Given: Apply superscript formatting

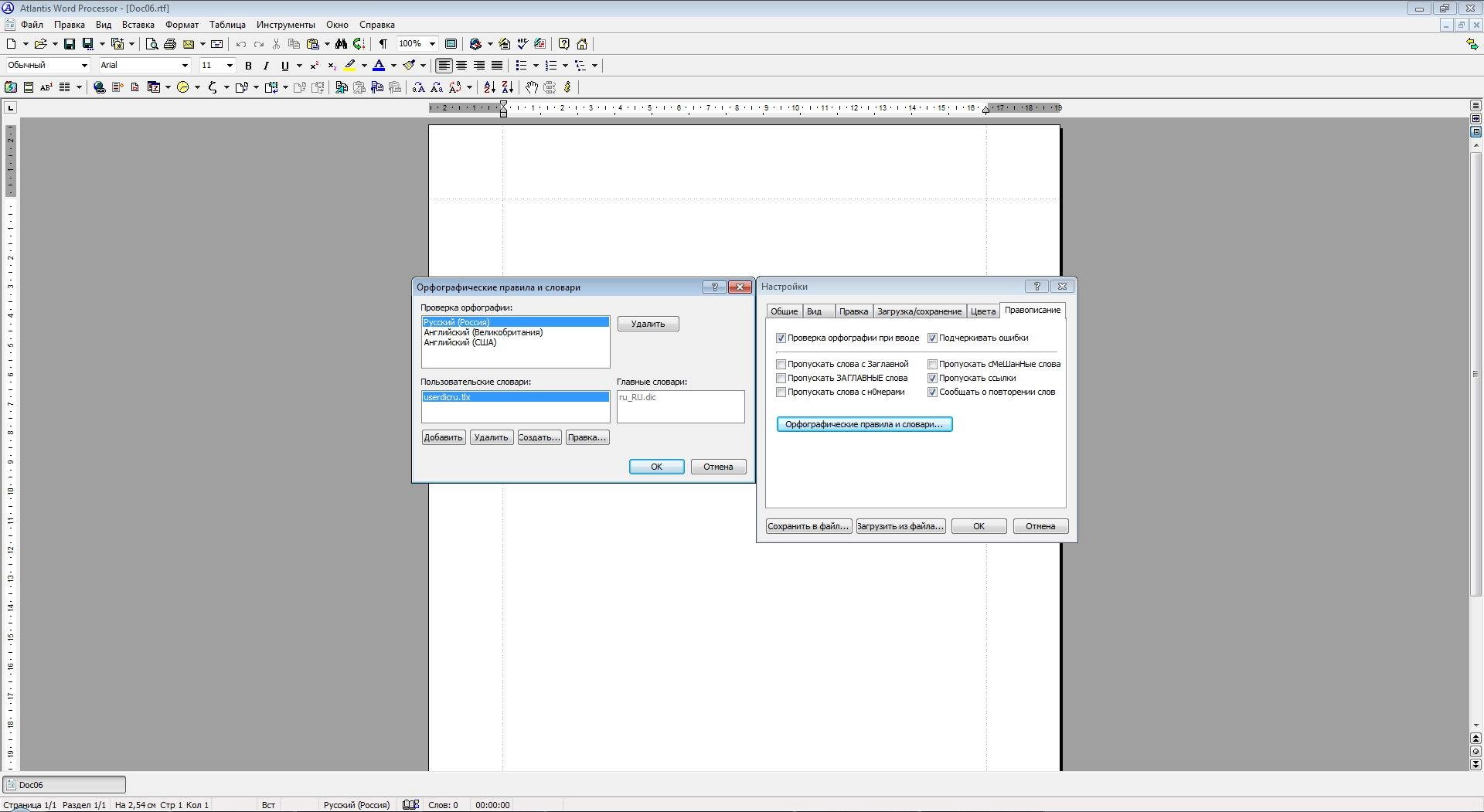Looking at the screenshot, I should (314, 66).
